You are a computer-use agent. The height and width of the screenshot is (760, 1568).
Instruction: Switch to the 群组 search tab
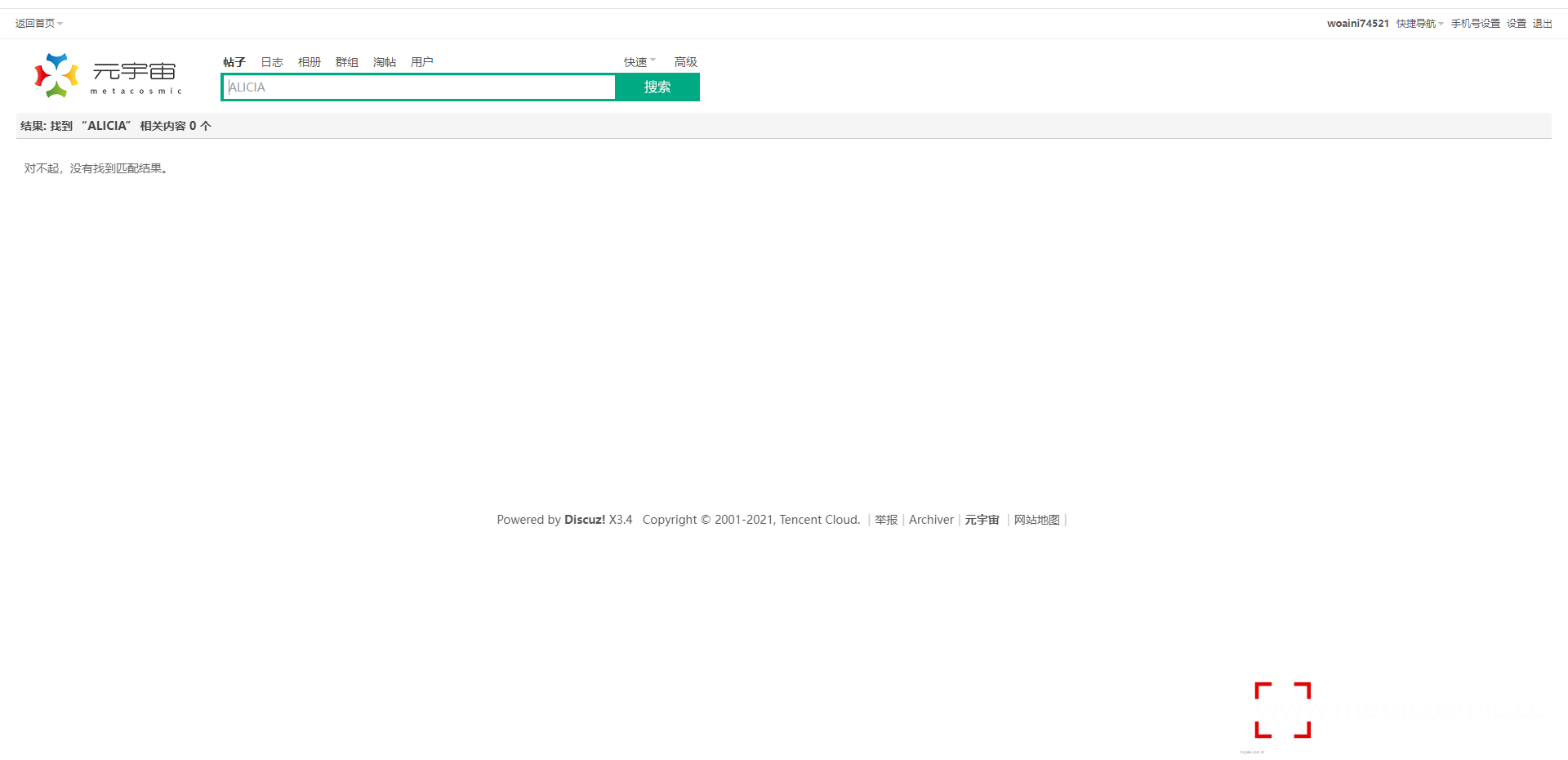coord(347,62)
